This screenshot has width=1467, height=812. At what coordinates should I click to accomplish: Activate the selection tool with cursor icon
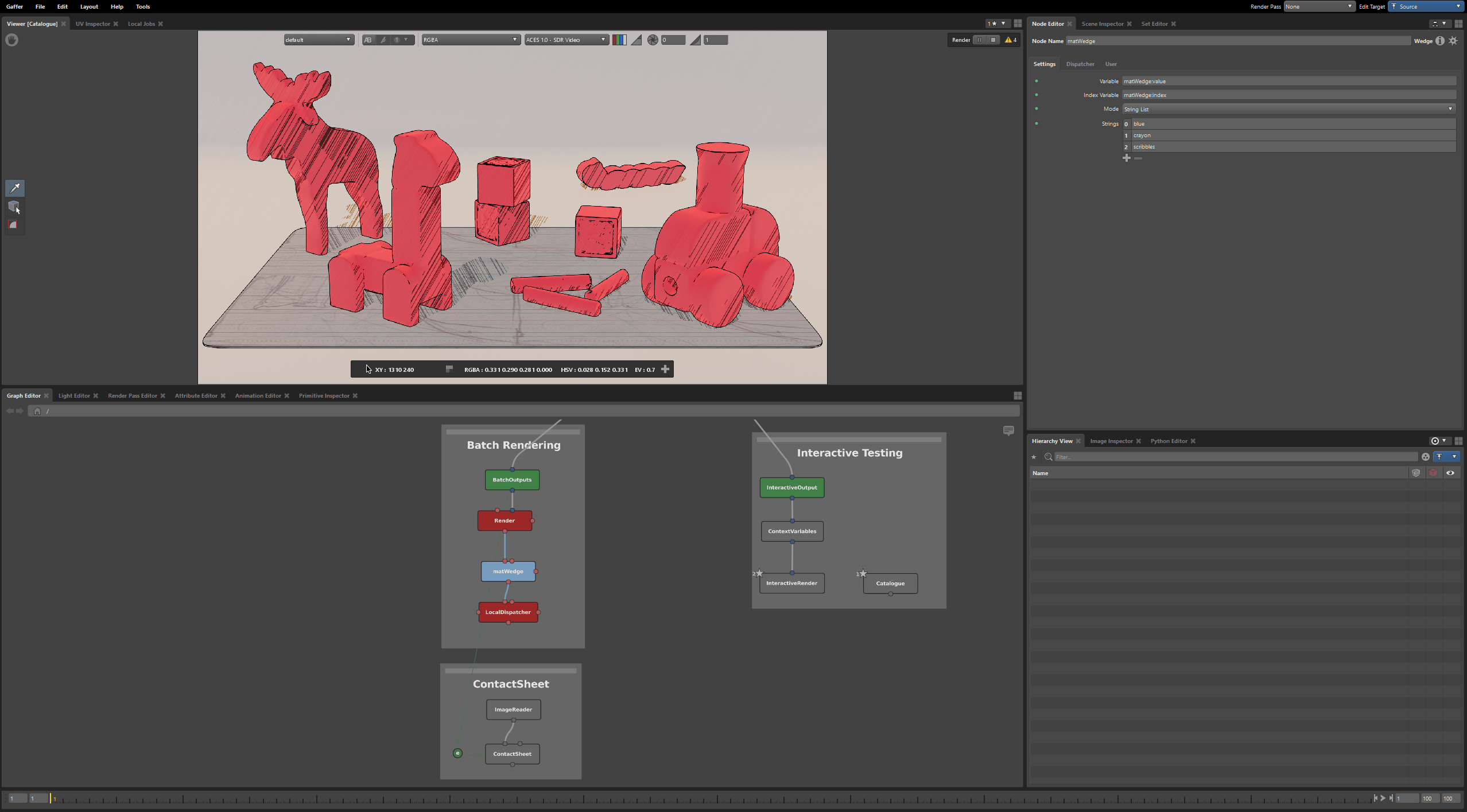[15, 207]
